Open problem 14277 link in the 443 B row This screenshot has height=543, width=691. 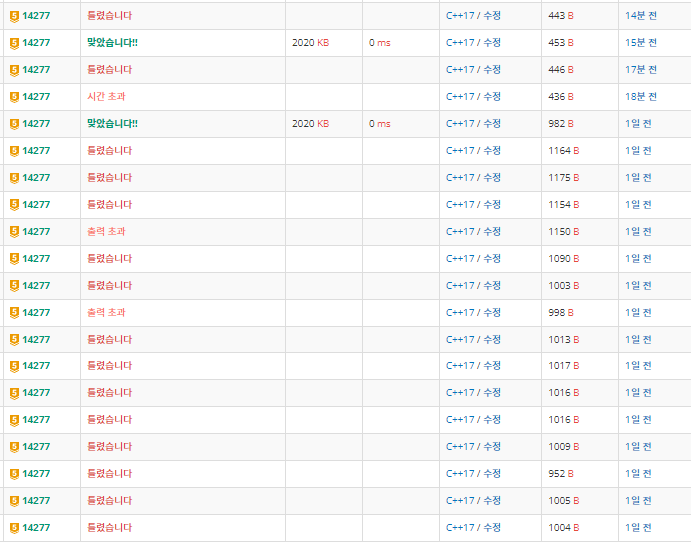tap(36, 16)
